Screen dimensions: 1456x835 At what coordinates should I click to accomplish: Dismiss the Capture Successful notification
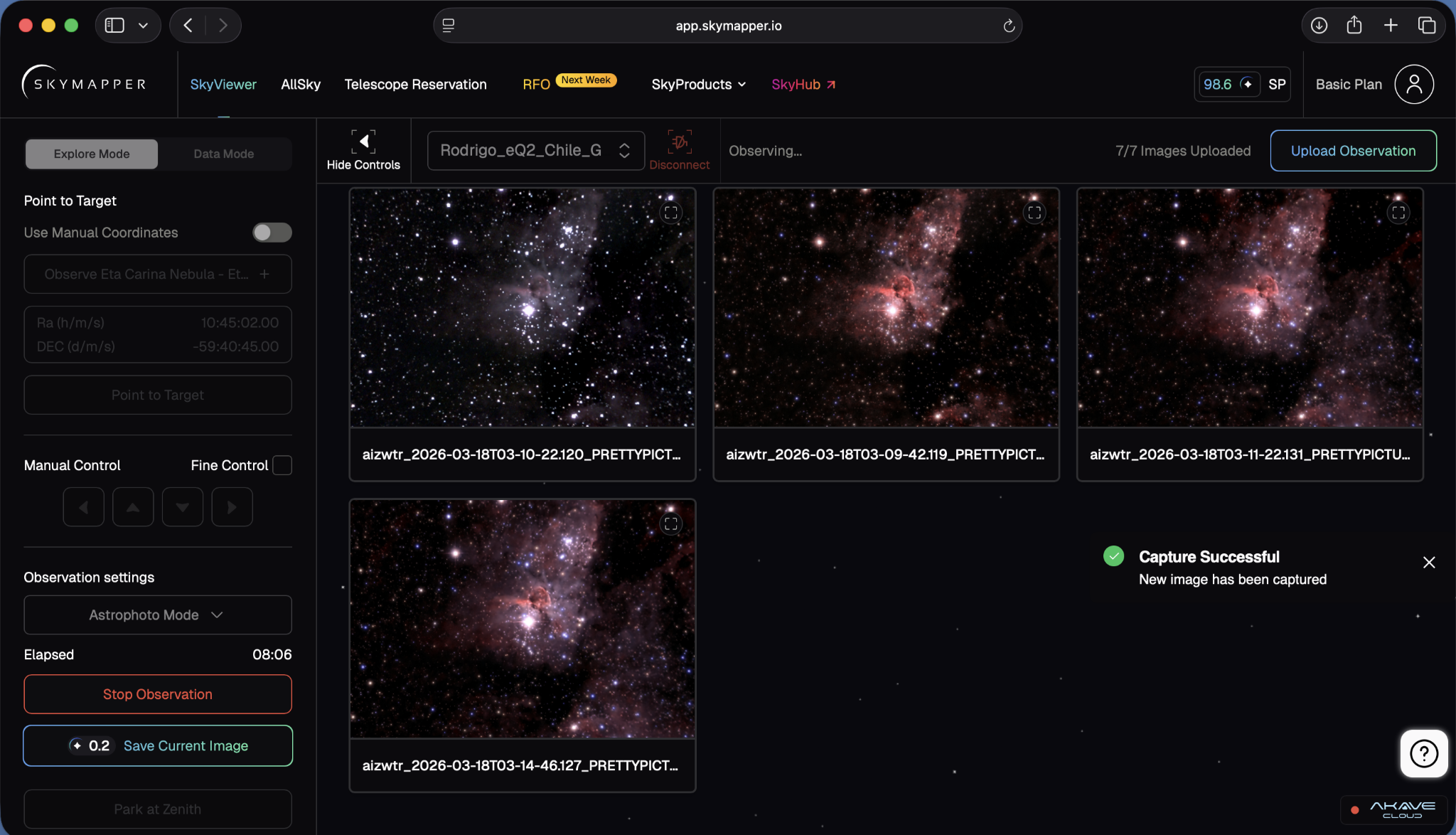[x=1429, y=563]
